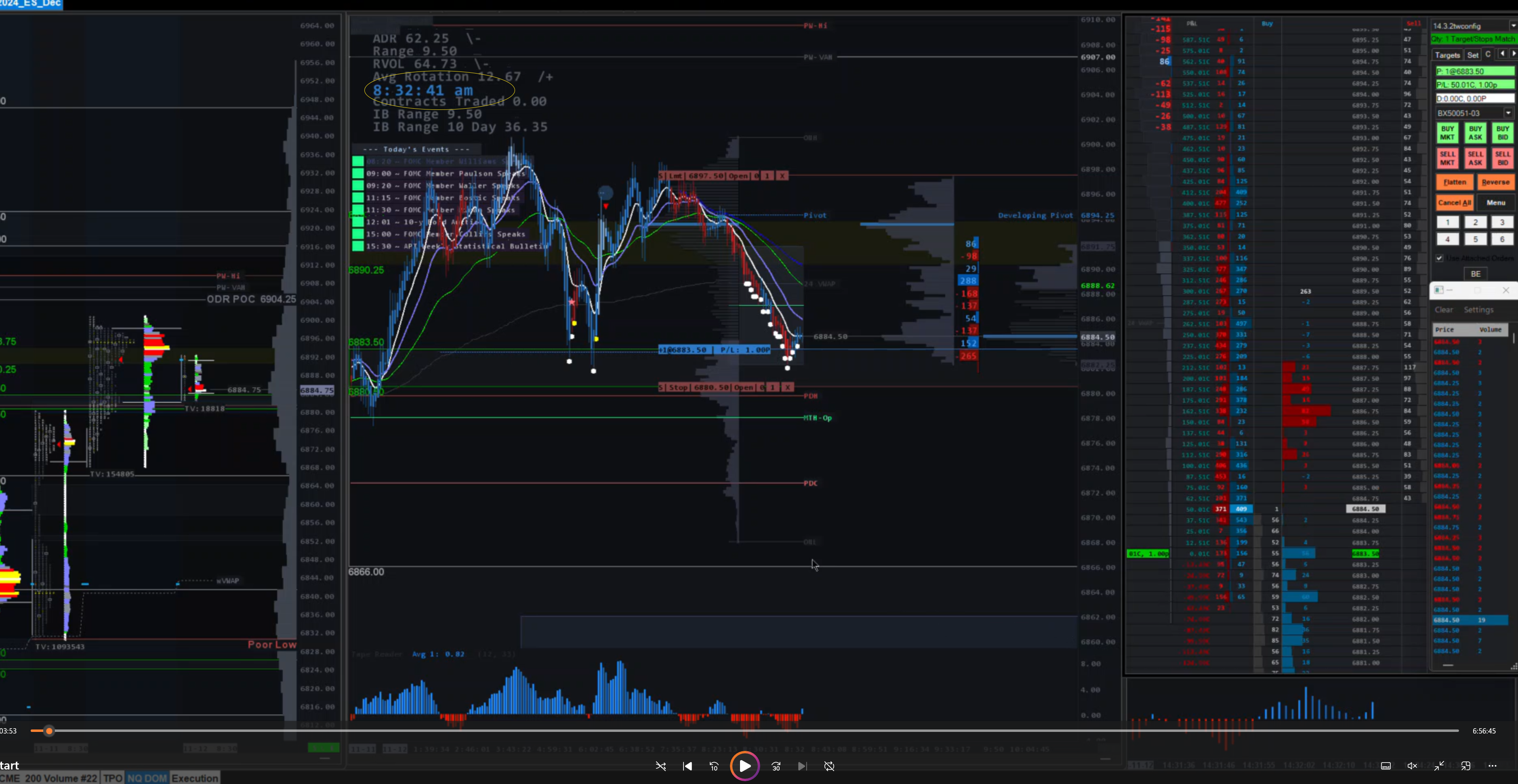Image resolution: width=1518 pixels, height=784 pixels.
Task: Exit full screen mode
Action: click(x=1438, y=766)
